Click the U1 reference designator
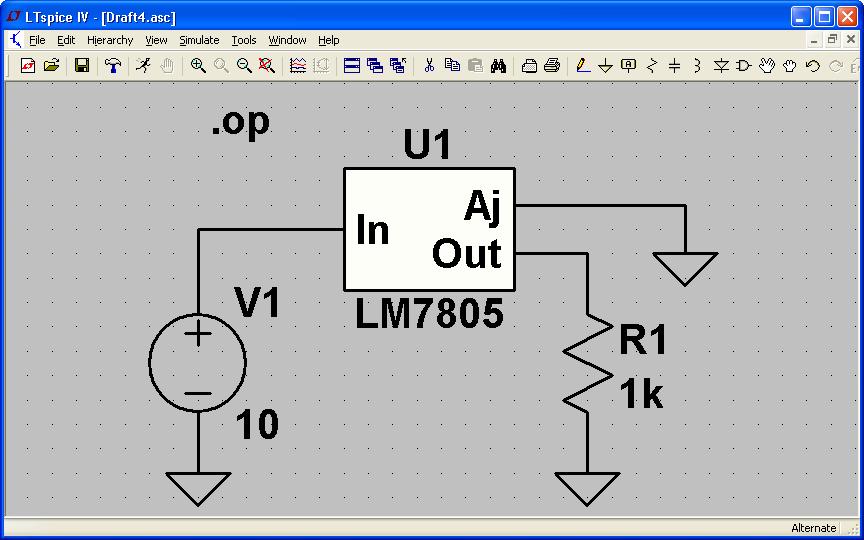The image size is (864, 540). click(x=428, y=145)
